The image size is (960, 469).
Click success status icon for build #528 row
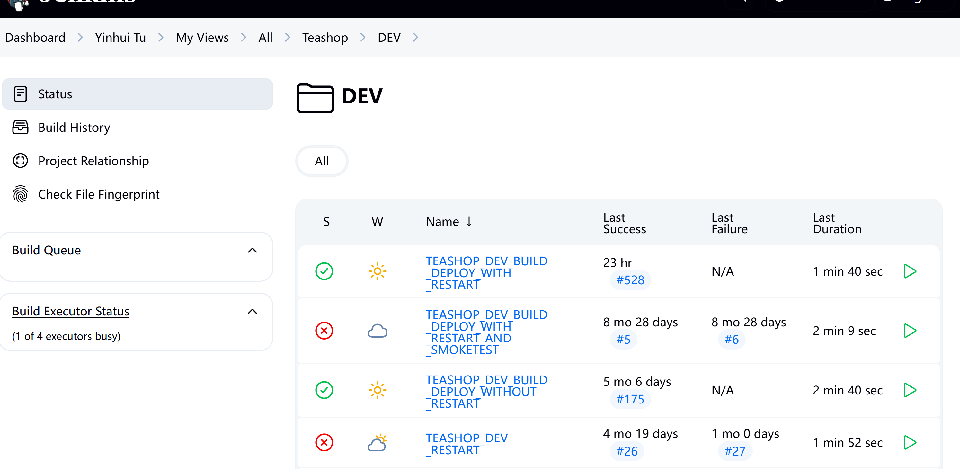pos(324,271)
